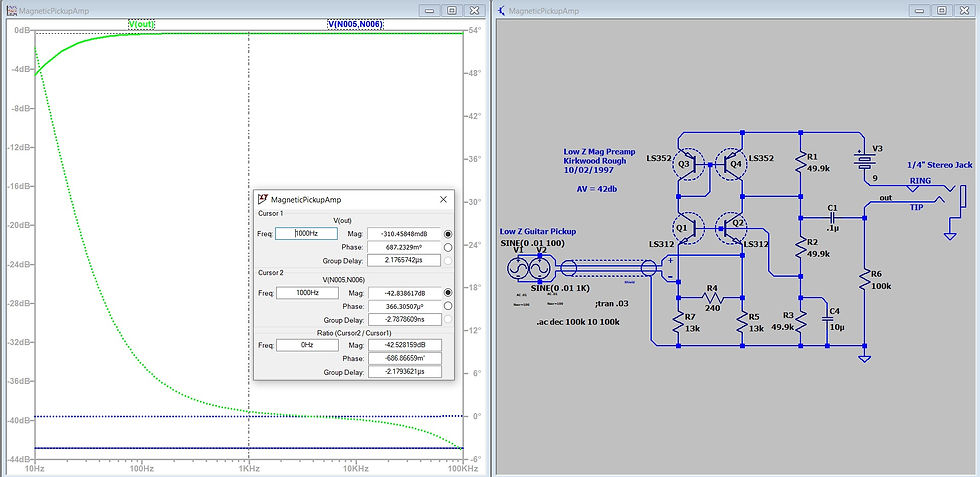Click Cursor 1 Mag value -310.45848mdB

point(404,233)
